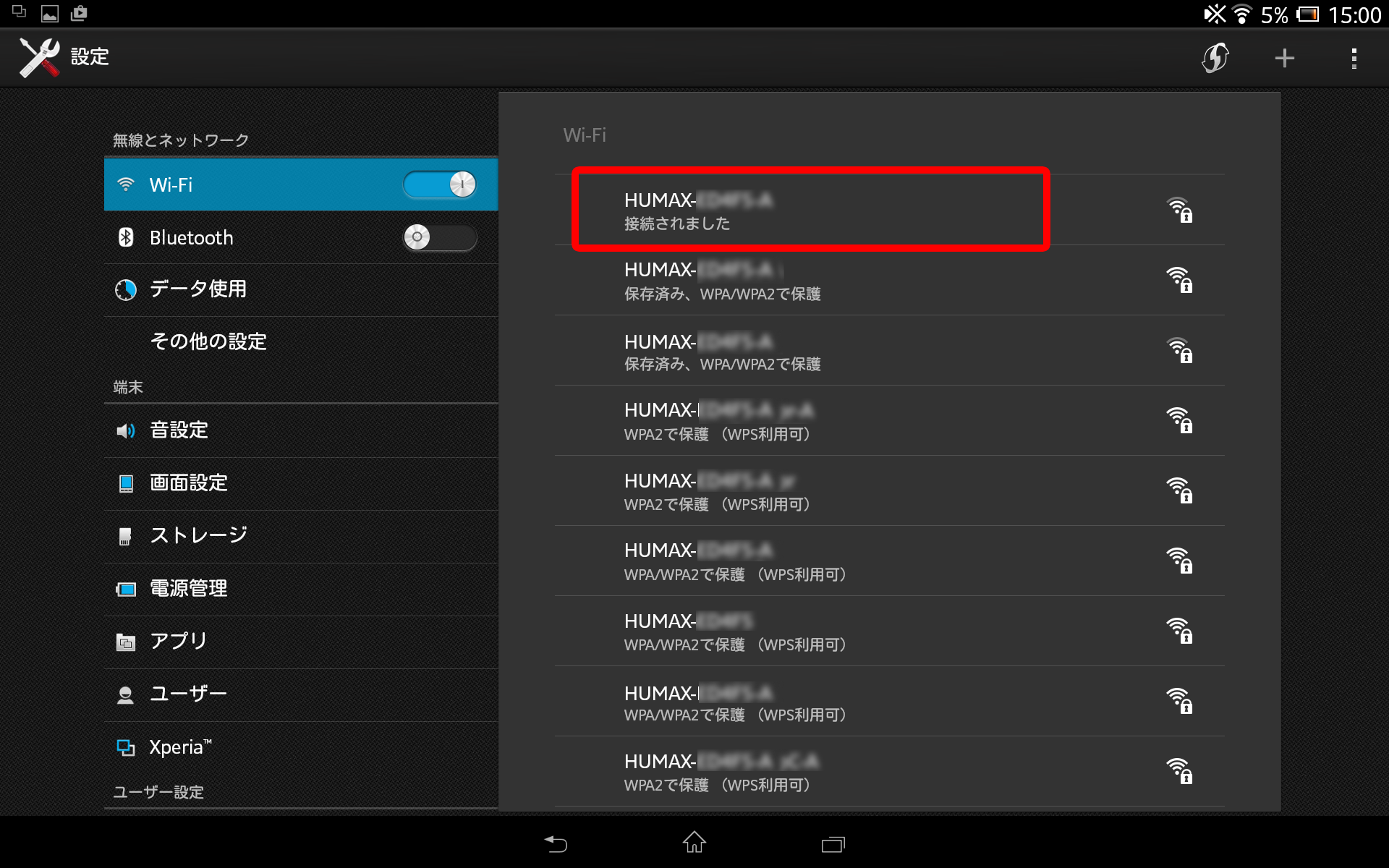This screenshot has width=1389, height=868.
Task: Tap the wrench and screwdriver Settings icon
Action: pyautogui.click(x=39, y=57)
